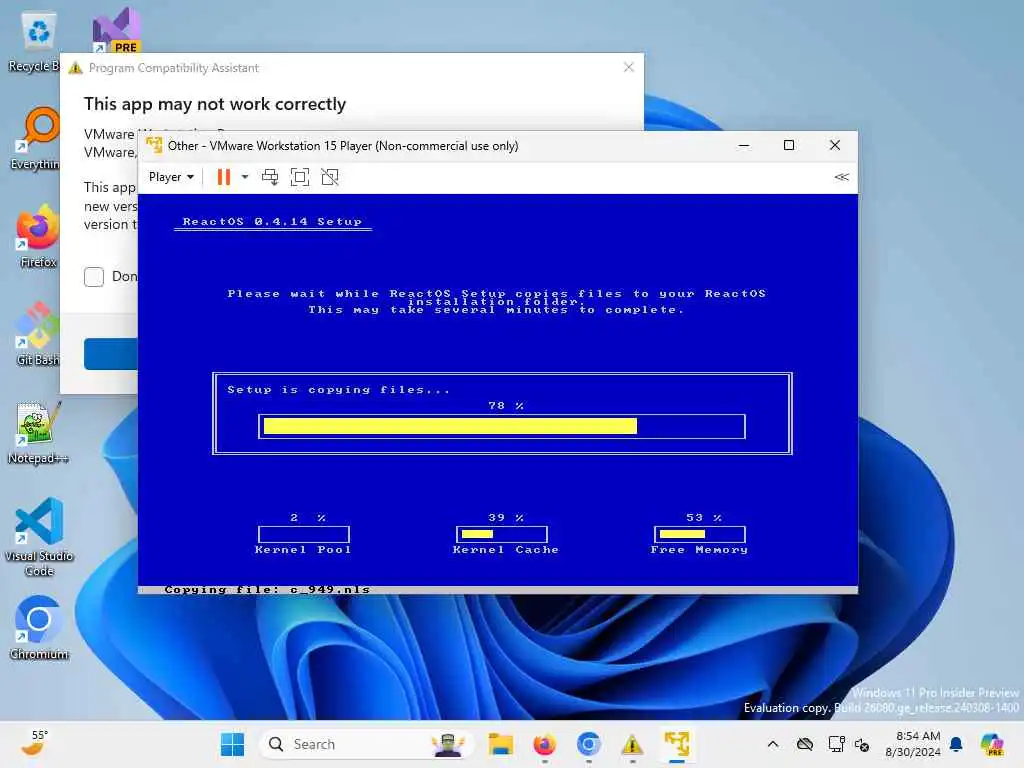This screenshot has height=768, width=1024.
Task: Open the clock showing 8:54 AM
Action: 912,744
